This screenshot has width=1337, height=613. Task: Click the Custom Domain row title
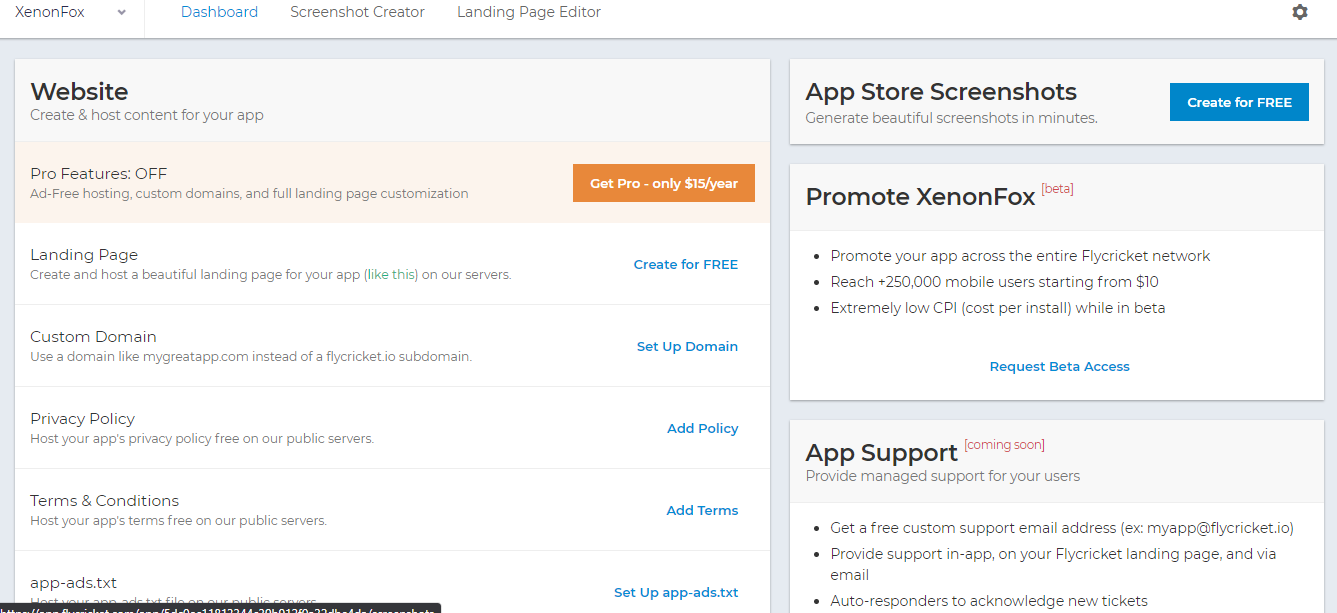tap(93, 337)
